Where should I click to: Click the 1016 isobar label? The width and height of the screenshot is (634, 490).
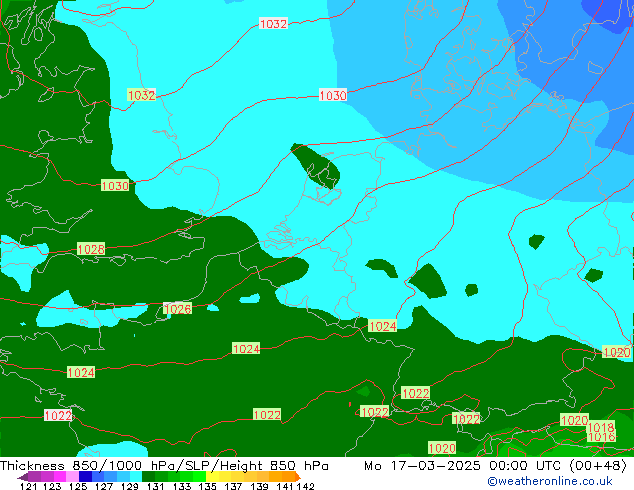(x=601, y=437)
